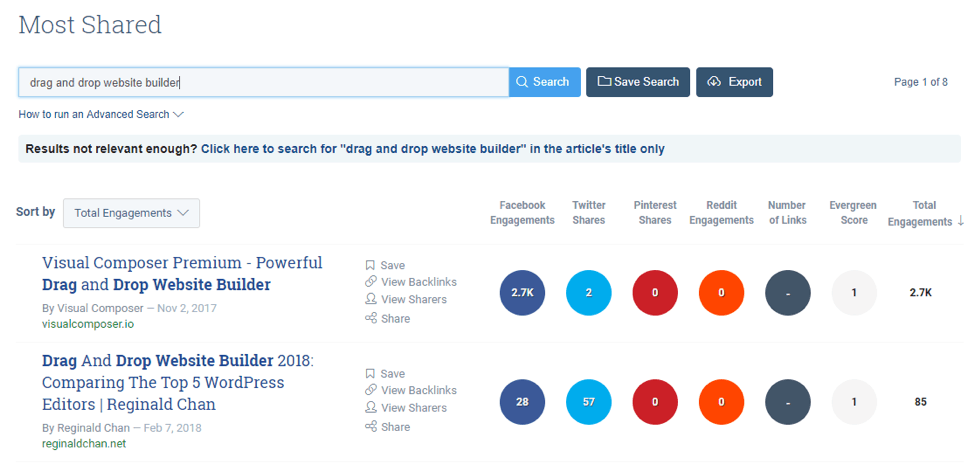Click the 57 Twitter shares circle
975x465 pixels.
(x=589, y=402)
